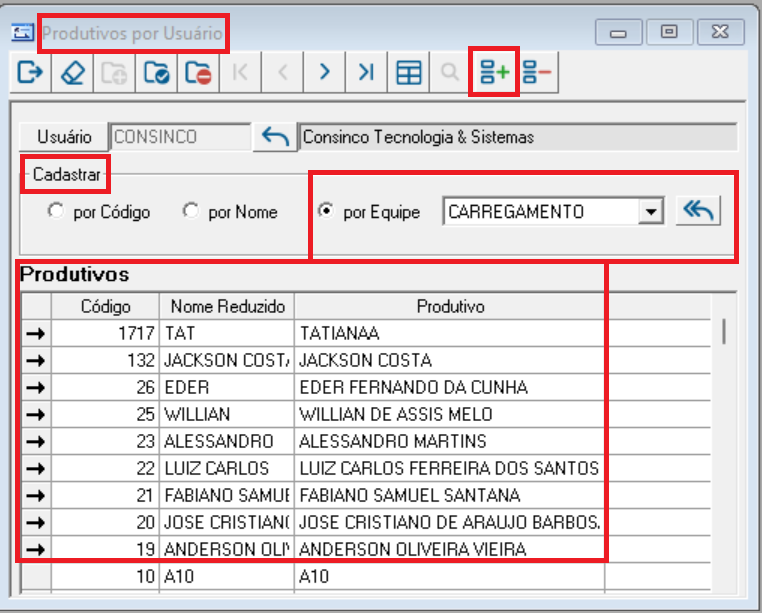
Task: Click the Produtivo column header
Action: [450, 306]
